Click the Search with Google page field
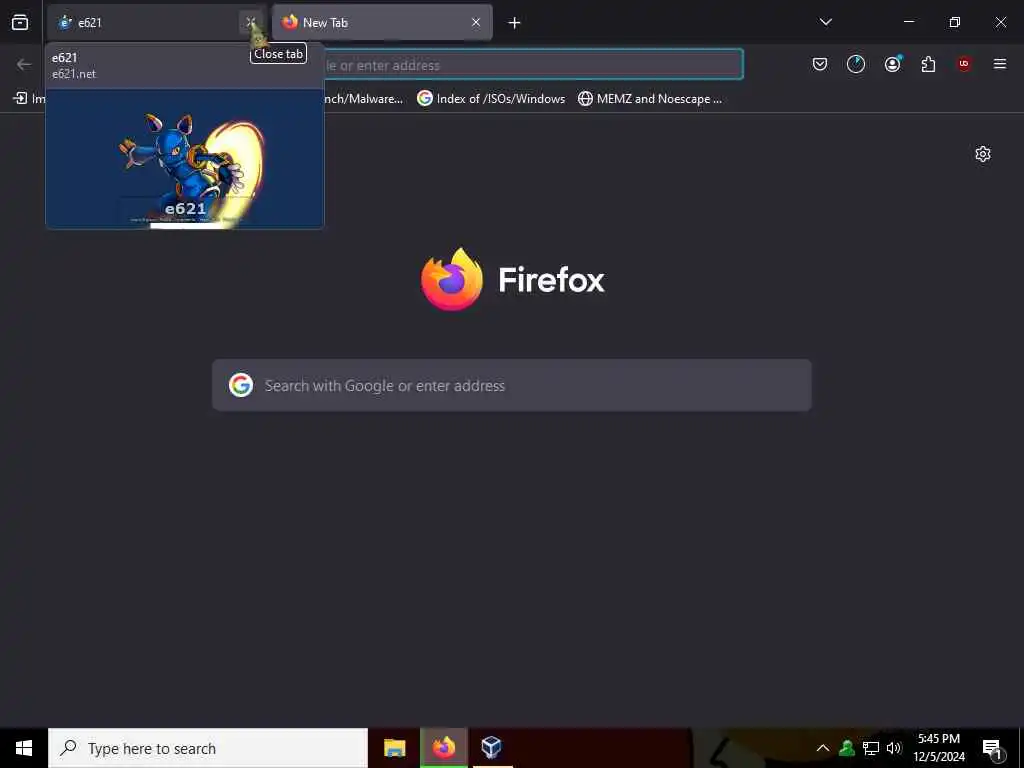The image size is (1024, 768). pos(512,385)
